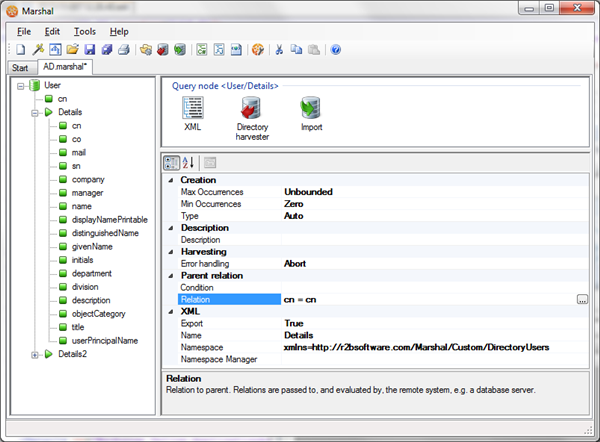The width and height of the screenshot is (600, 442).
Task: Click the Max Occurrences value Unbounded
Action: pyautogui.click(x=435, y=192)
